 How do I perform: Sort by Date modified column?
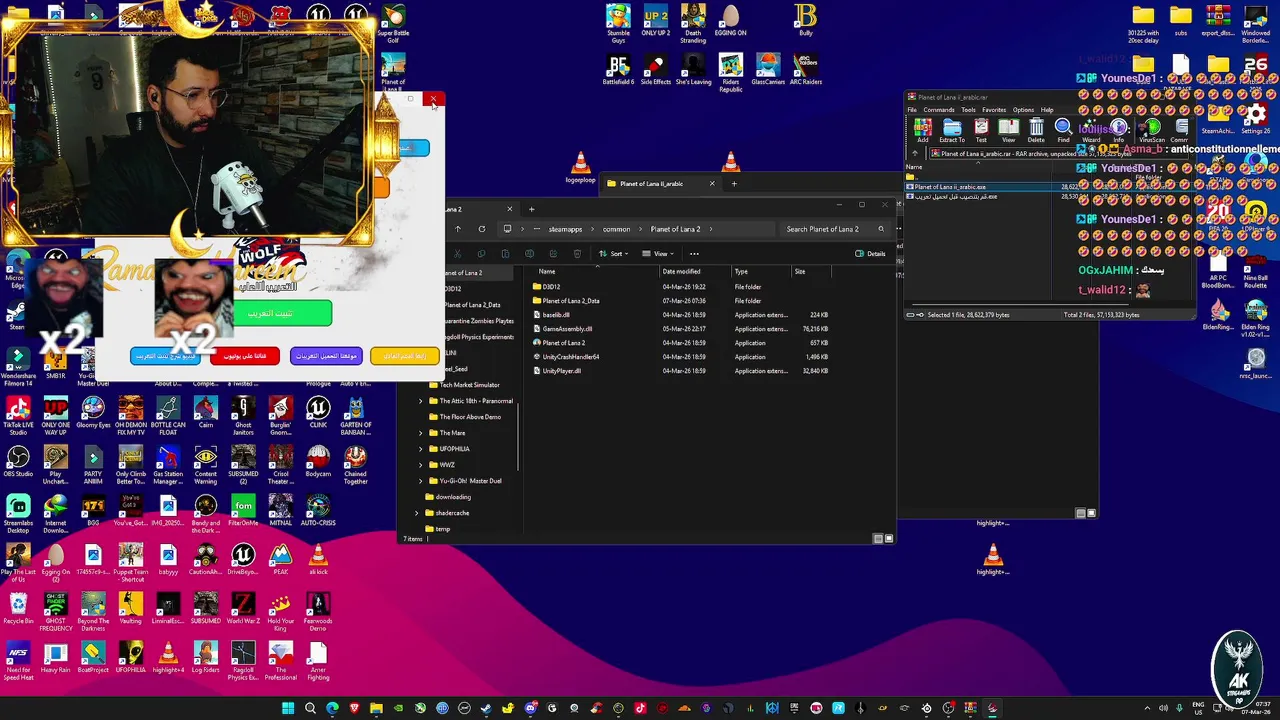(x=681, y=272)
